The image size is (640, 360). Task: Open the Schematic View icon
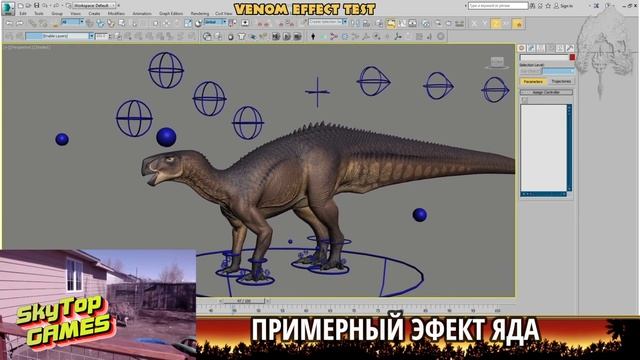413,23
